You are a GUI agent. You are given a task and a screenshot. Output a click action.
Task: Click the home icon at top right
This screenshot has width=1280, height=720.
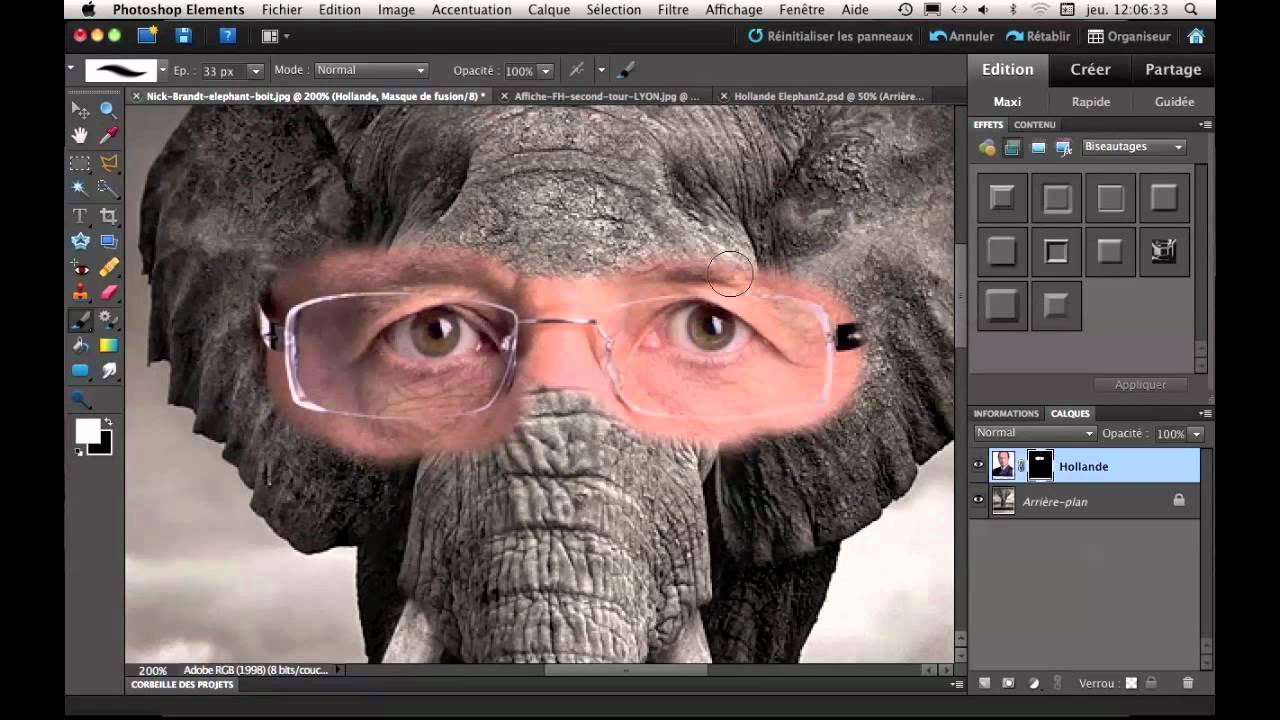coord(1195,36)
